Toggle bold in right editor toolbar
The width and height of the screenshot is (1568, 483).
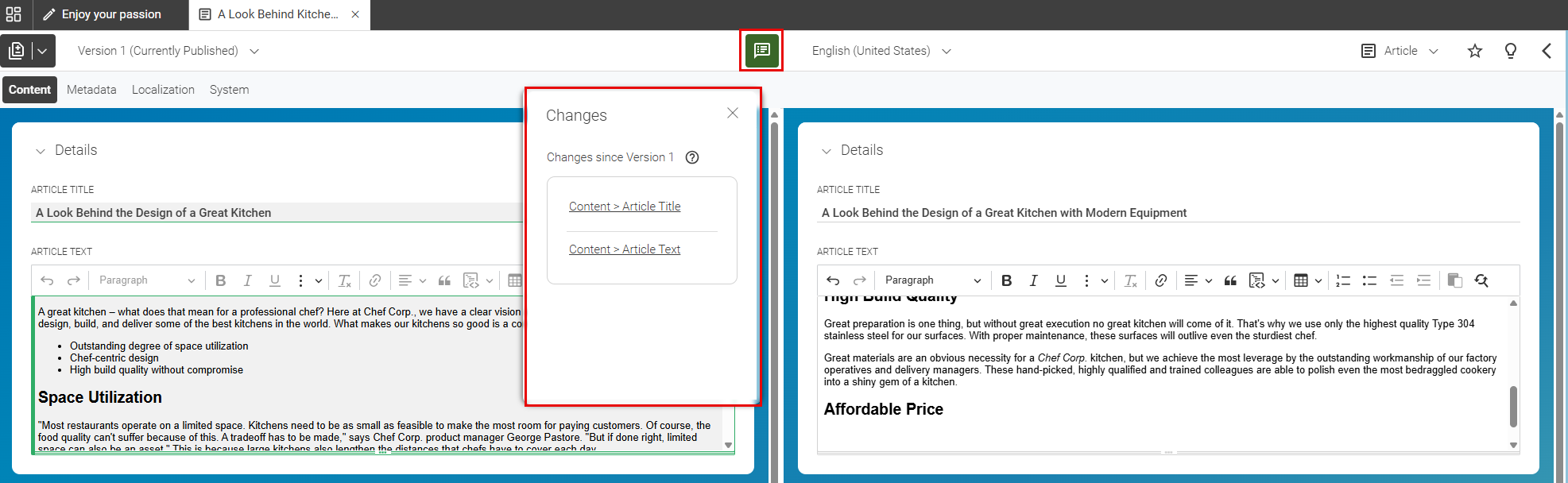pos(1006,280)
